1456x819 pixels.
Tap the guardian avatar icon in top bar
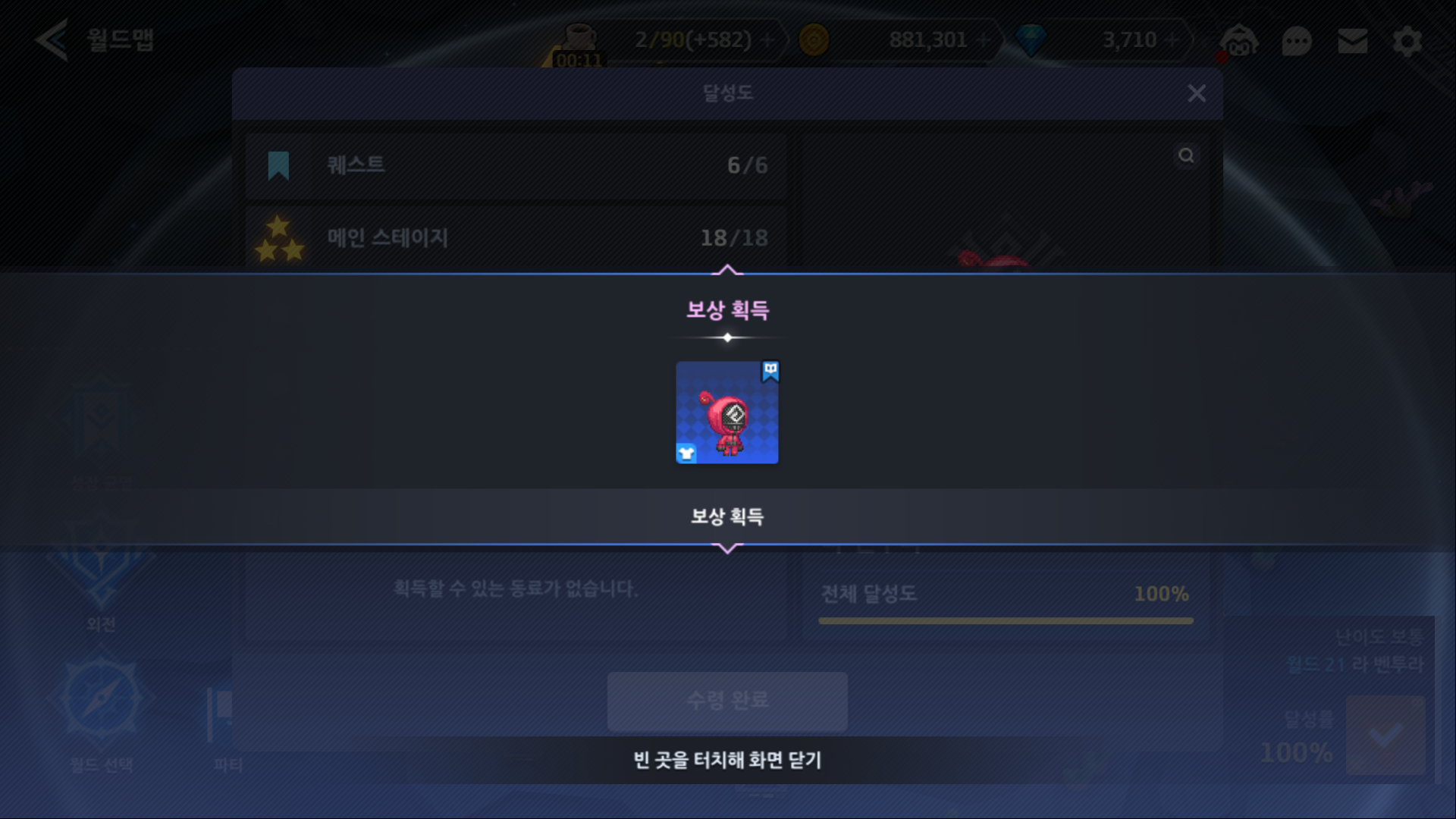pyautogui.click(x=1239, y=41)
